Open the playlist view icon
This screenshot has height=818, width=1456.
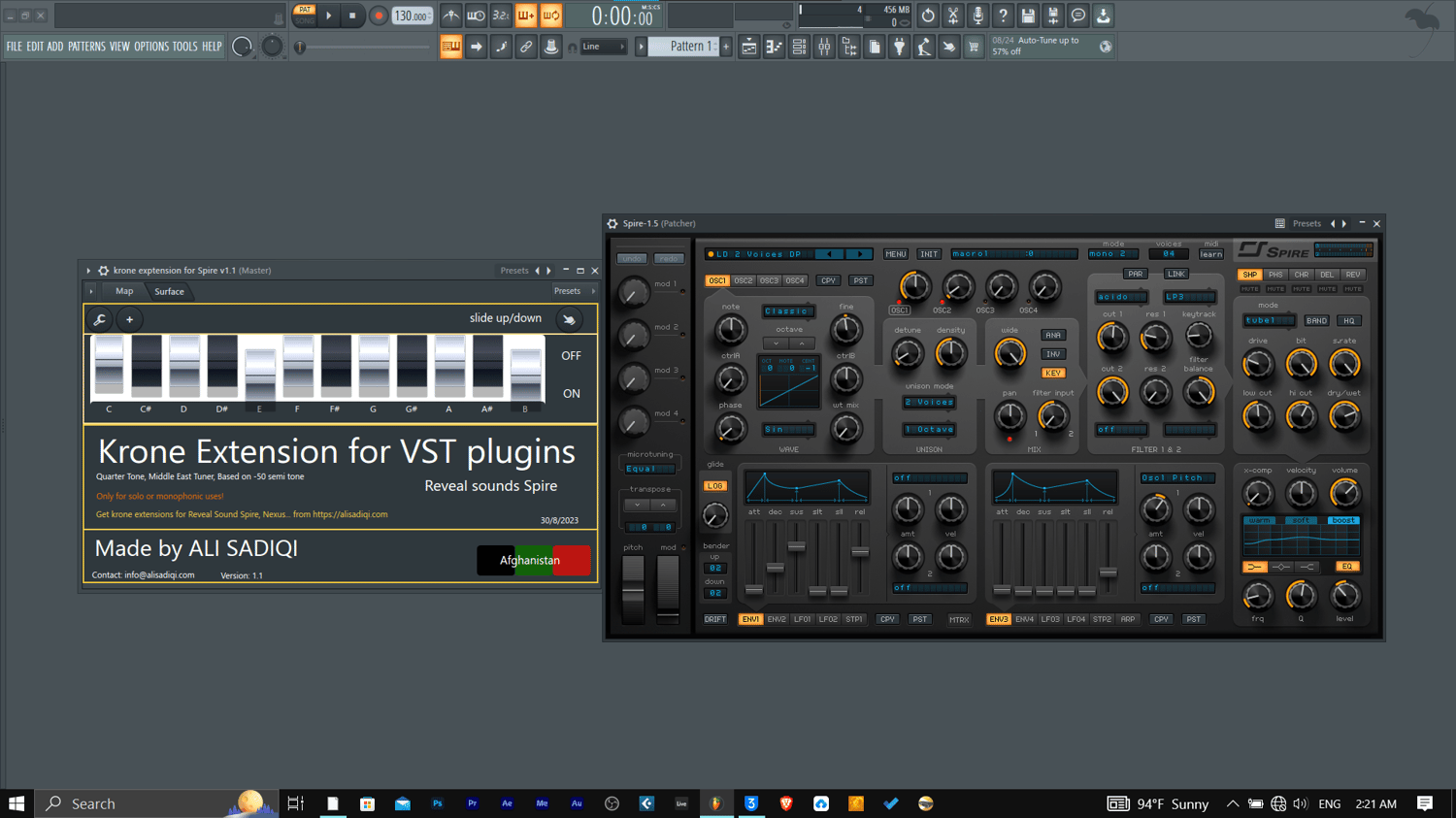pyautogui.click(x=748, y=47)
